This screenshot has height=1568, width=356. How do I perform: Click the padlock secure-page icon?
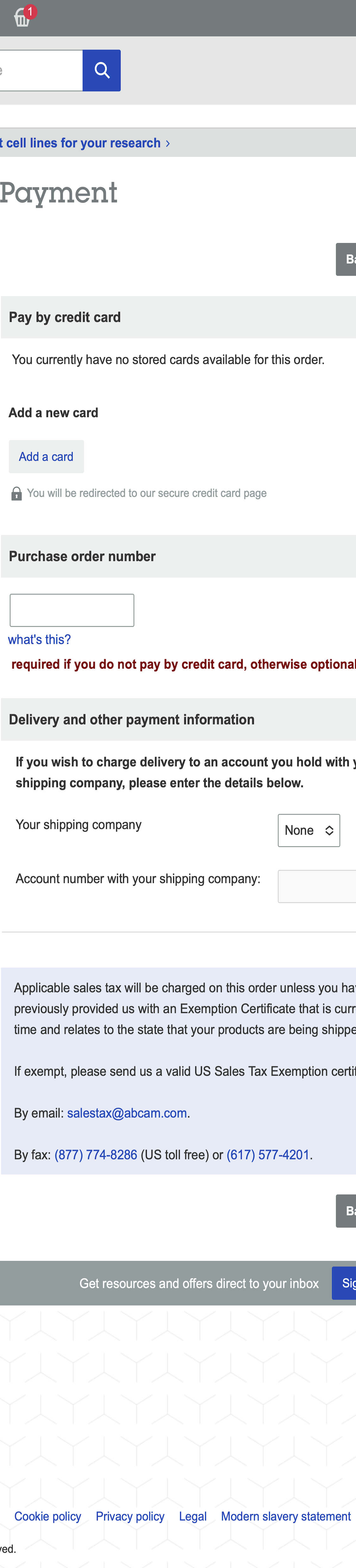(x=17, y=494)
